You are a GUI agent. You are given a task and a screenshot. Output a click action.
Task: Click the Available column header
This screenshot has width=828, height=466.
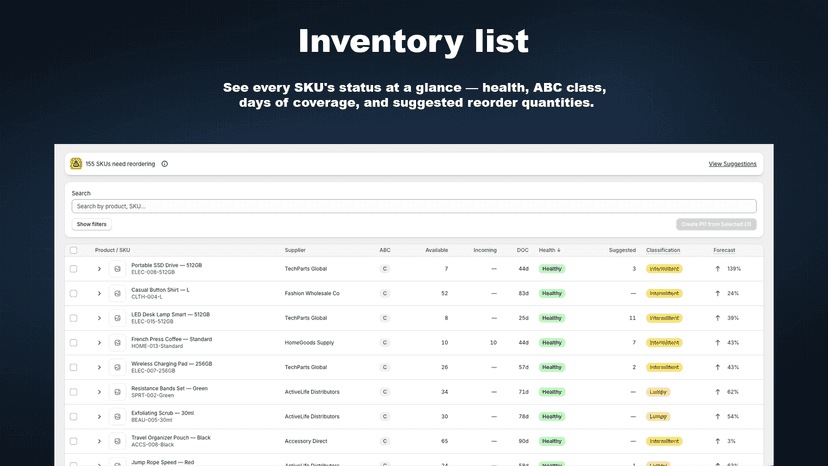point(437,250)
